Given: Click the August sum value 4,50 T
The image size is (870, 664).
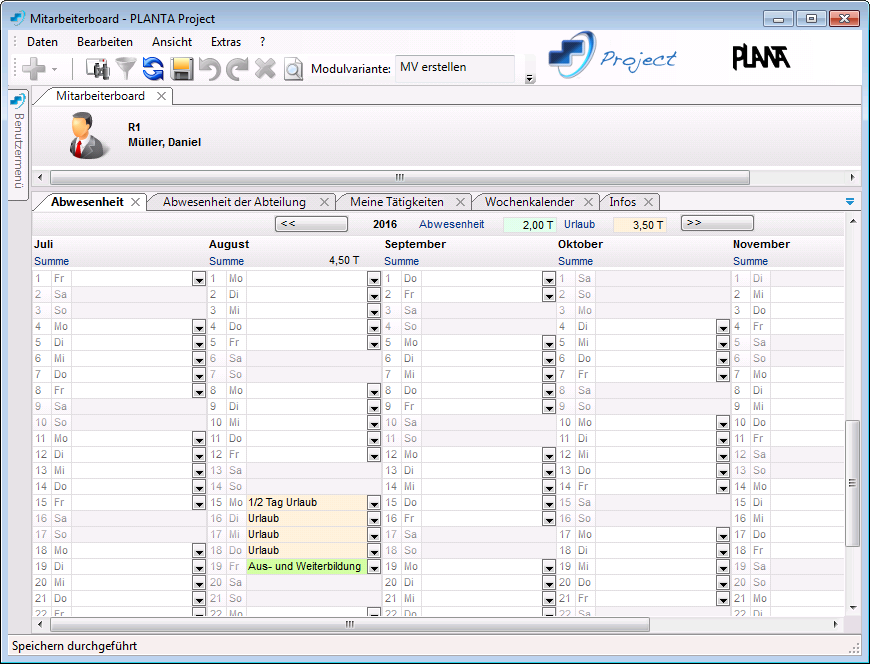Looking at the screenshot, I should click(344, 261).
